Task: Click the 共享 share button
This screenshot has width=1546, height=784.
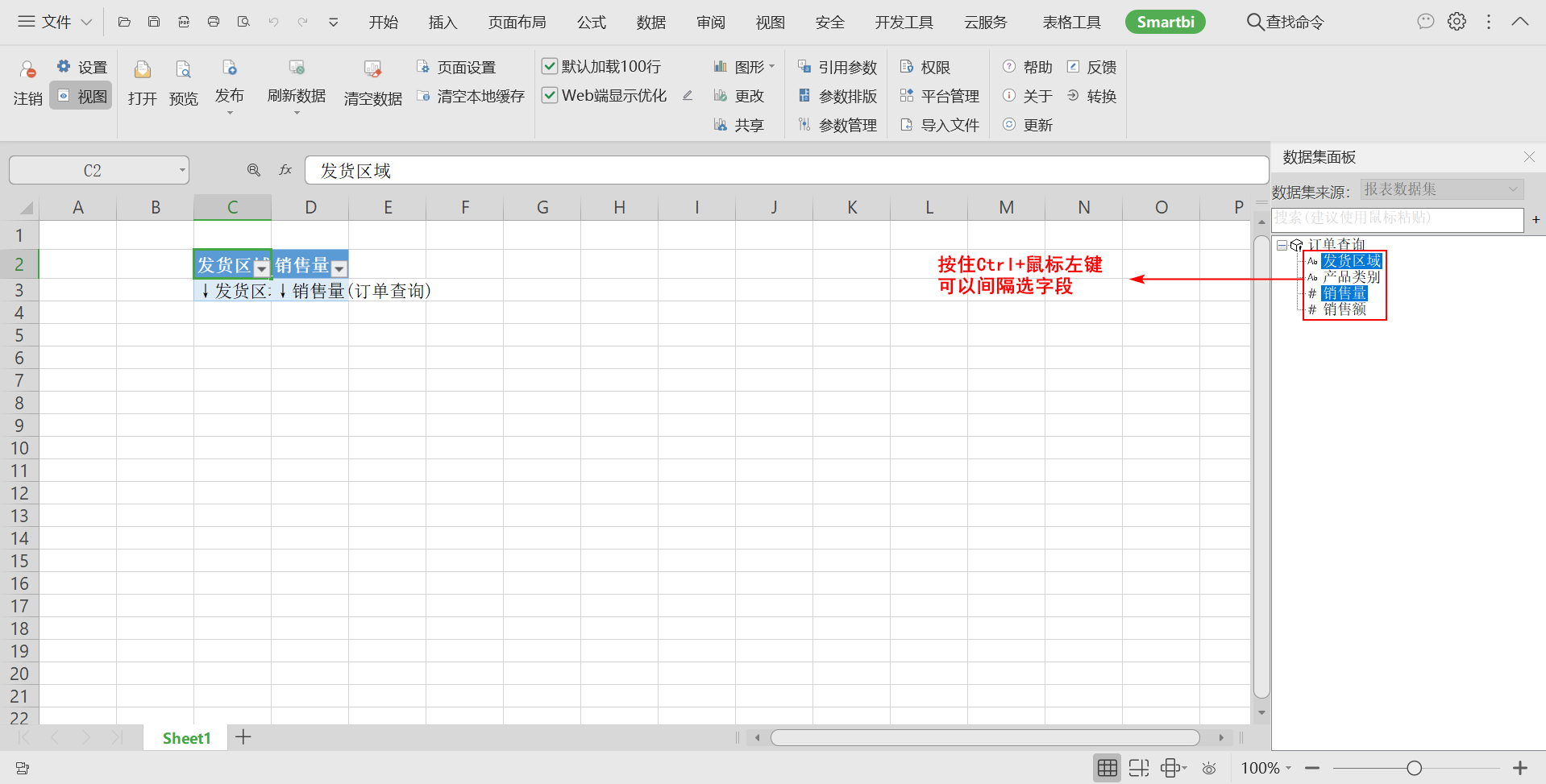Action: [738, 125]
